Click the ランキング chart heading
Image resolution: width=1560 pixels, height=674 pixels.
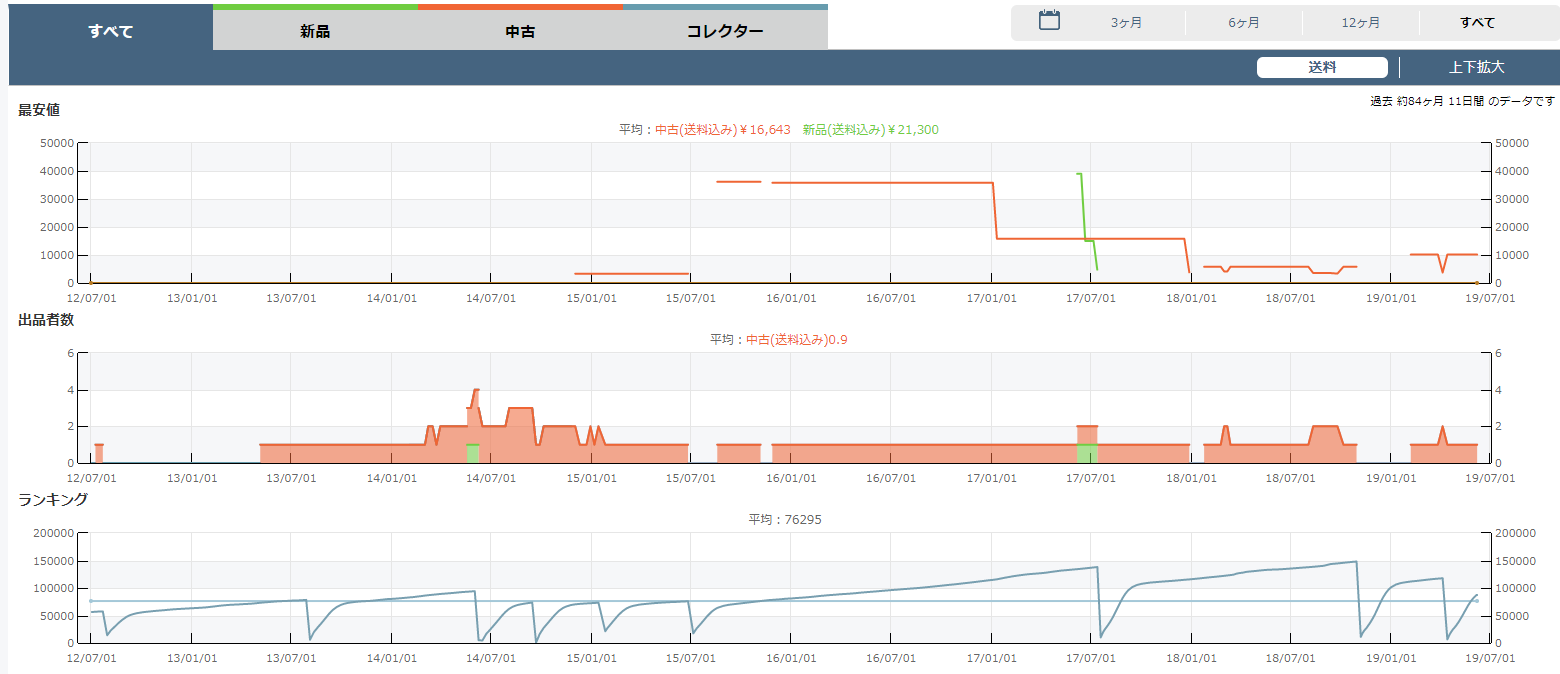click(x=53, y=499)
